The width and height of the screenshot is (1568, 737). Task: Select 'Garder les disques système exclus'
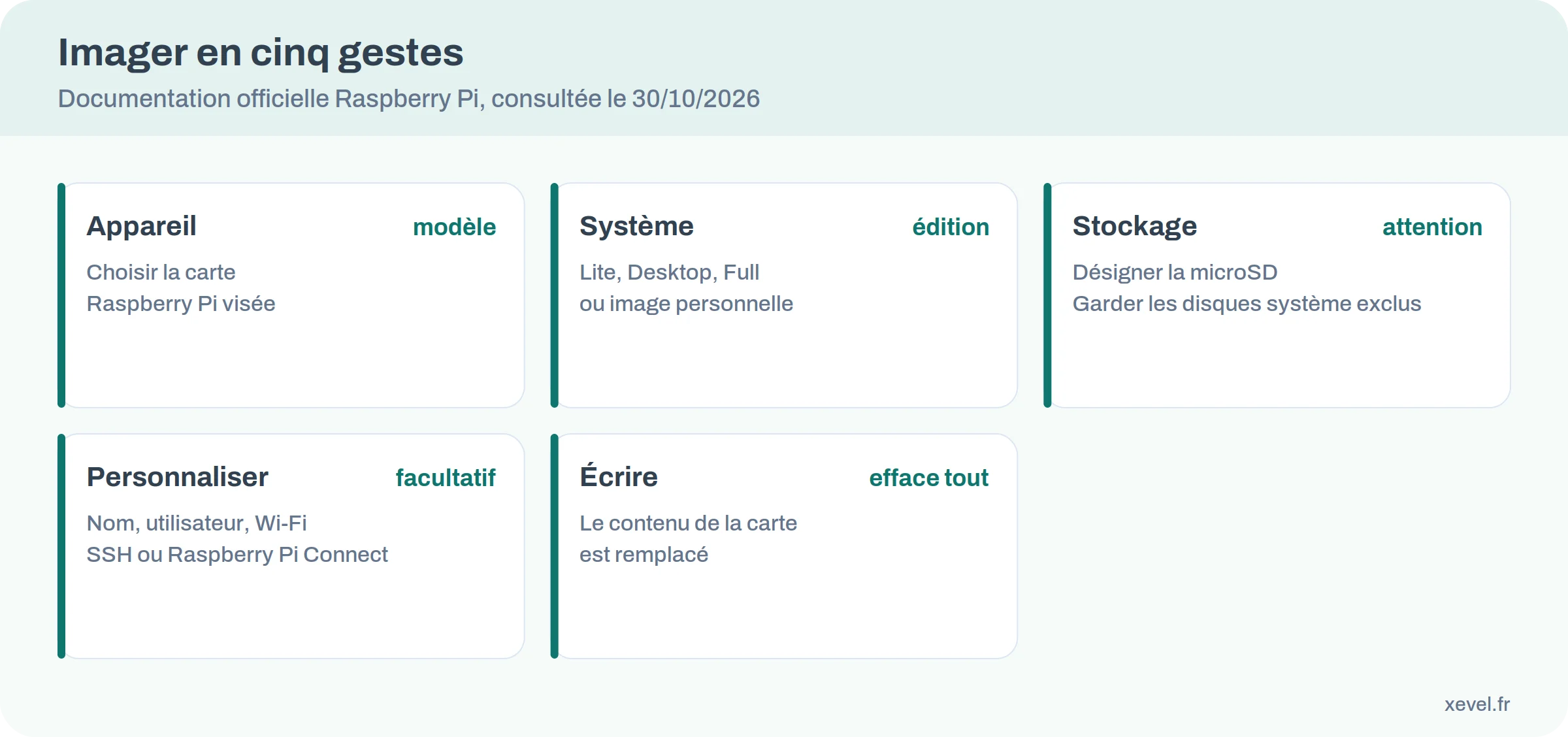click(x=1247, y=303)
